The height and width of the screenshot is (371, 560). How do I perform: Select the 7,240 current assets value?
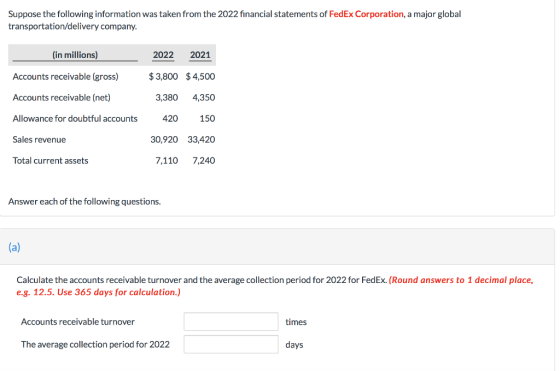(x=204, y=161)
